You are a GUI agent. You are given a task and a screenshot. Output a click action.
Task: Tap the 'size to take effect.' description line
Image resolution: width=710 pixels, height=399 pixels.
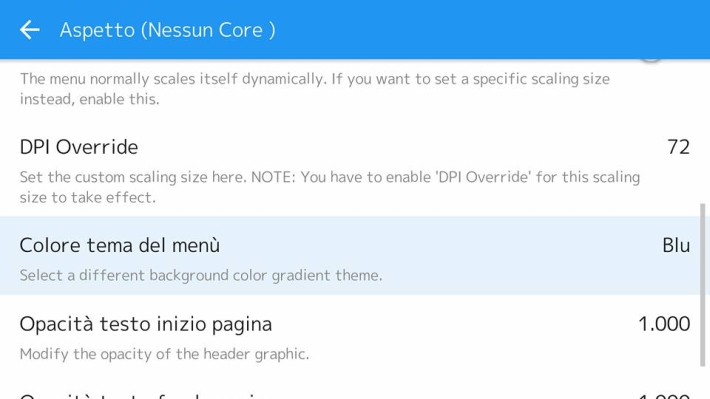coord(88,197)
